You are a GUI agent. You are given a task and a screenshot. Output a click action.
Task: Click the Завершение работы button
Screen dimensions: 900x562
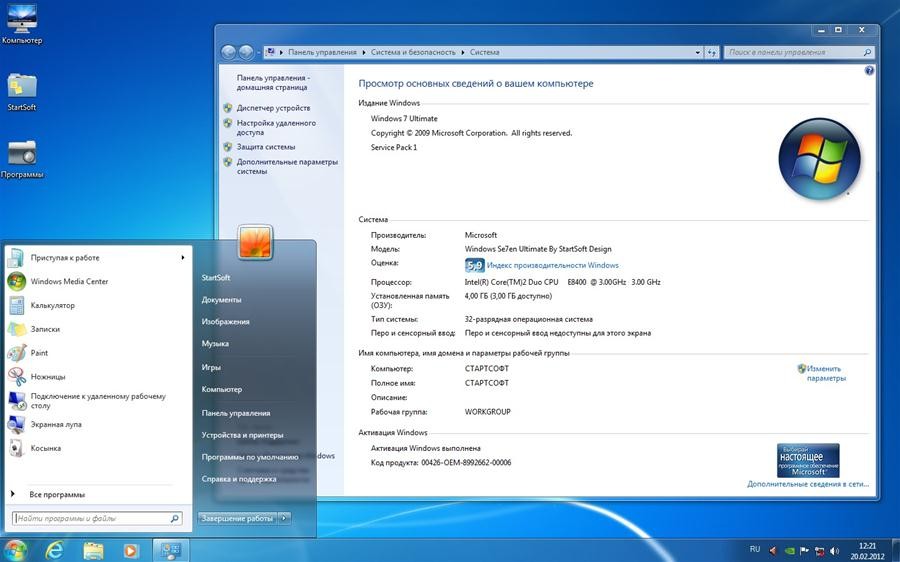[x=237, y=518]
